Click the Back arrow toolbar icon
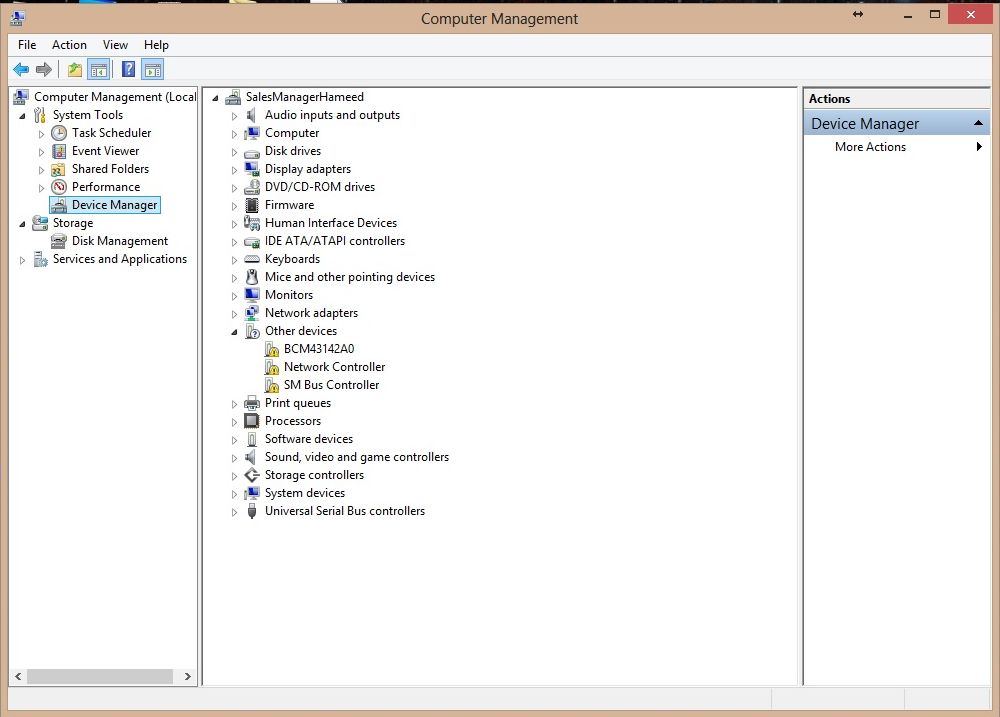The width and height of the screenshot is (1000, 717). point(20,69)
